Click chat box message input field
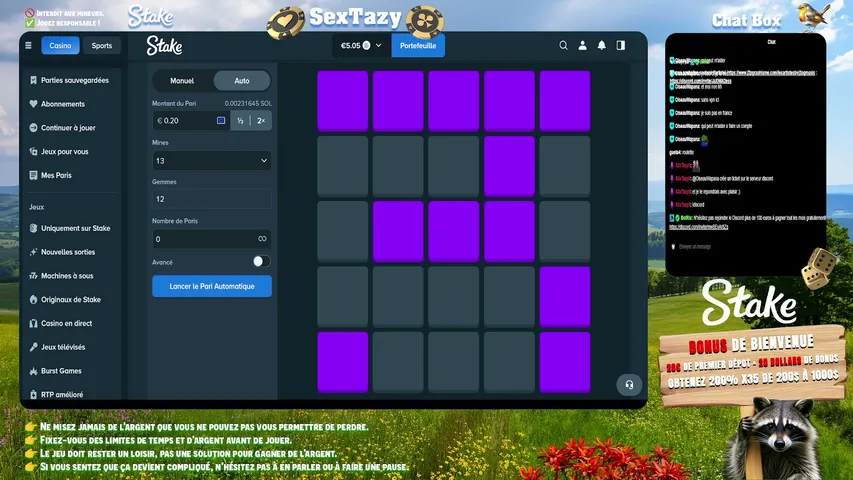This screenshot has height=480, width=853. tap(745, 247)
